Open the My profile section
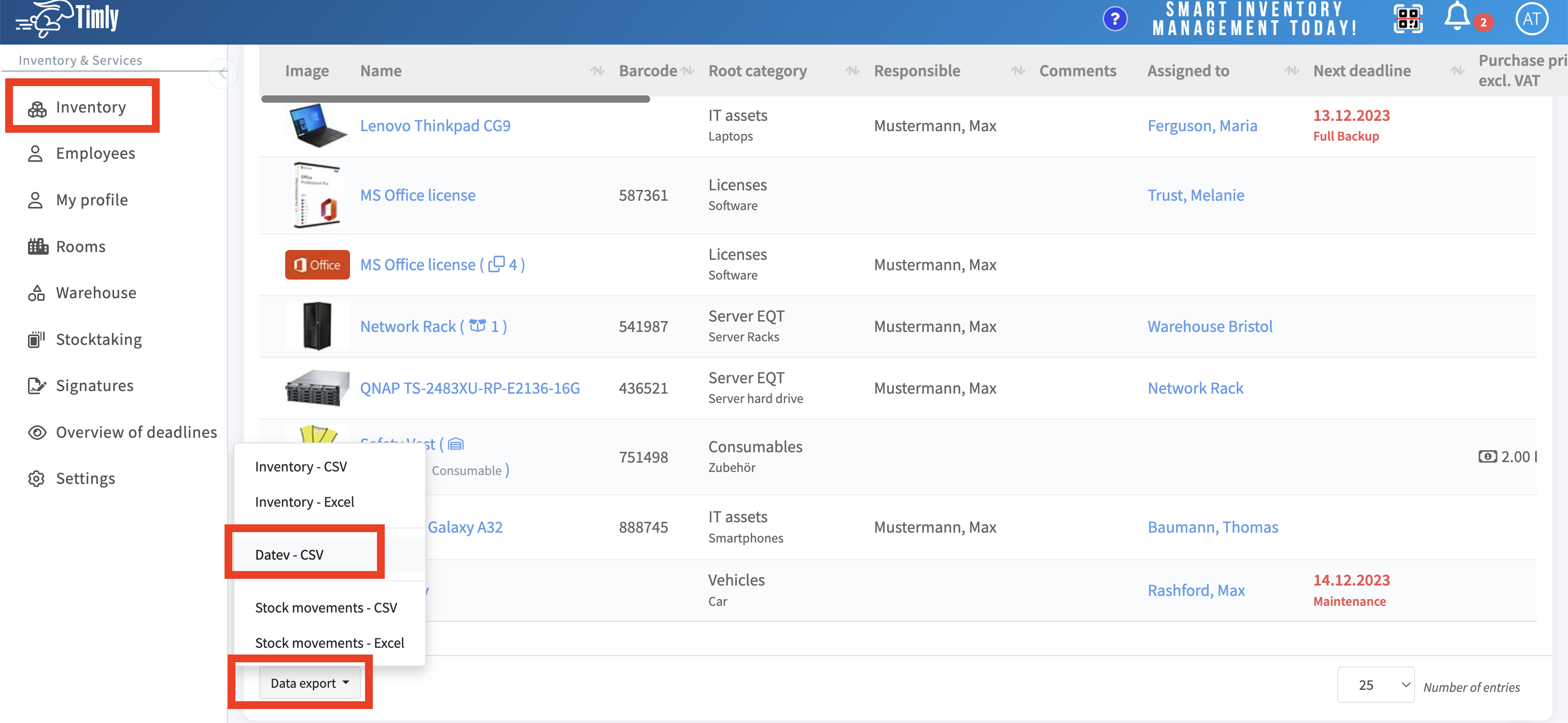The image size is (1568, 723). coord(92,200)
